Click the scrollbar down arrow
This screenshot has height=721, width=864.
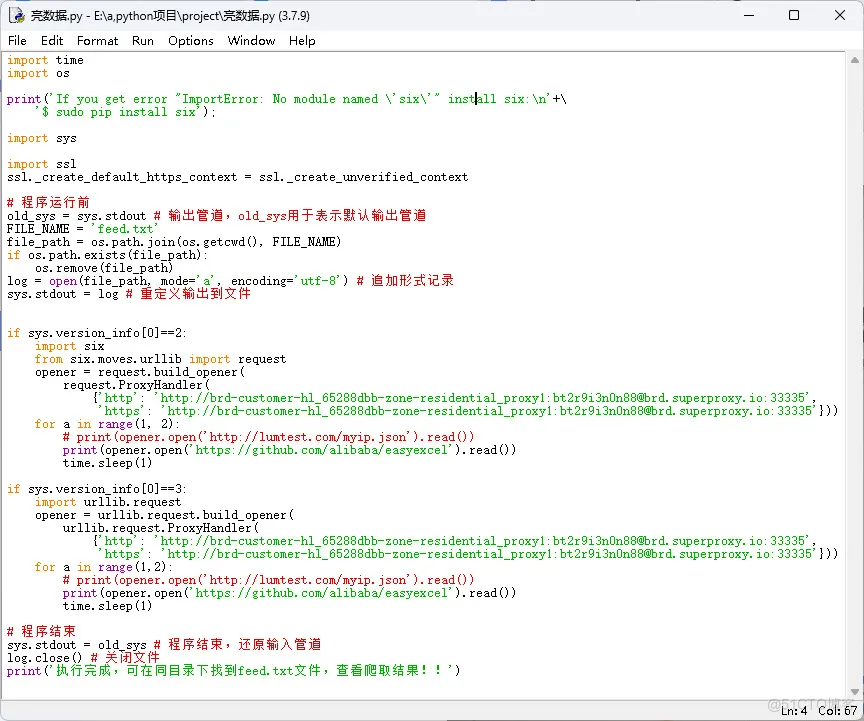pyautogui.click(x=855, y=692)
